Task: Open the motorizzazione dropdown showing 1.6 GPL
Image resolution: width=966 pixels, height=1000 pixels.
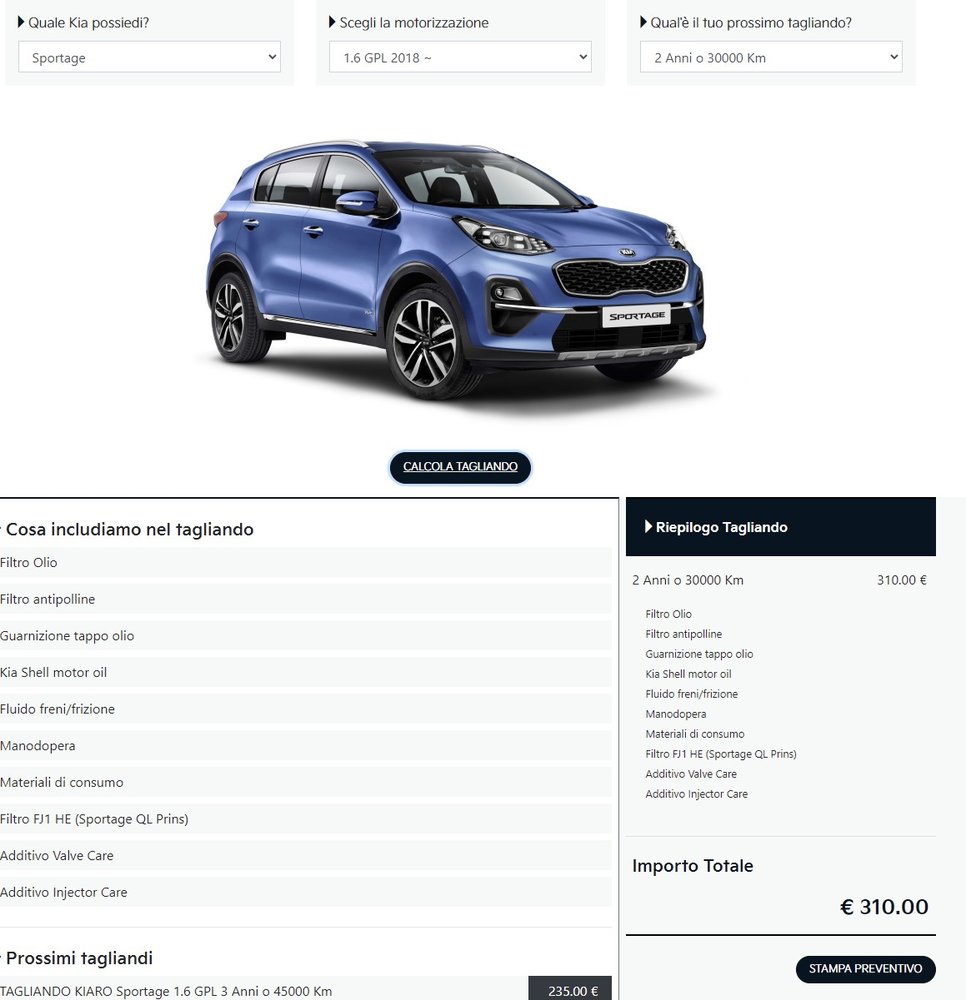Action: pos(460,57)
